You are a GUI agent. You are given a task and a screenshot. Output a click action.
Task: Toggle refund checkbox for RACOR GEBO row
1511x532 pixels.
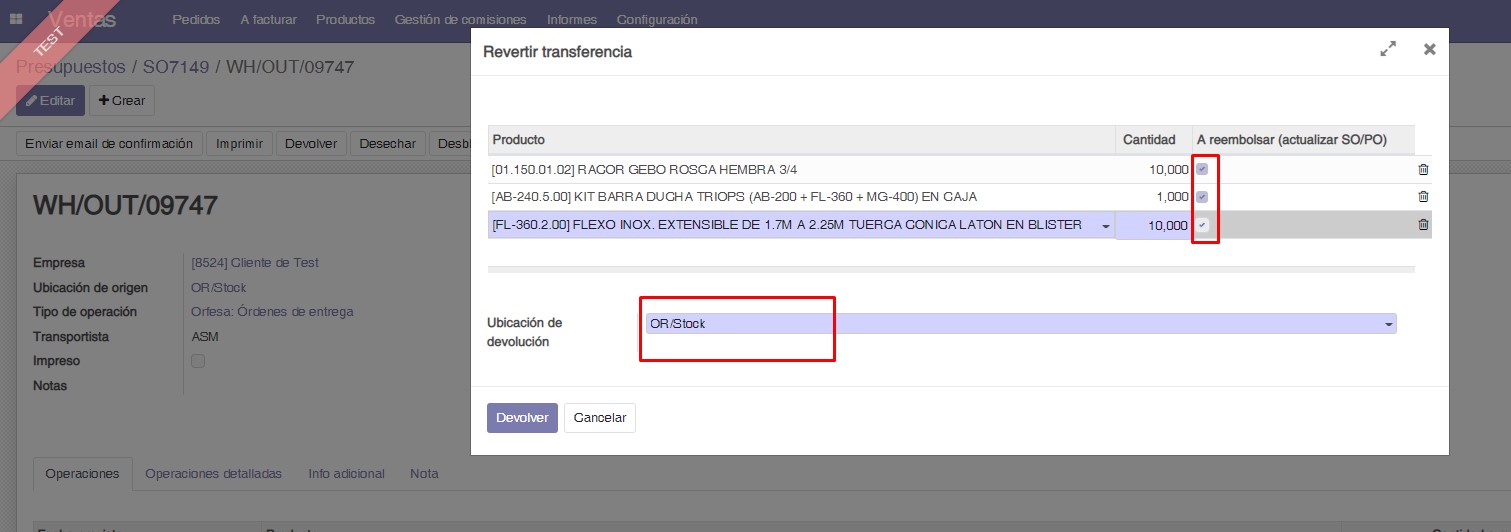click(x=1202, y=169)
